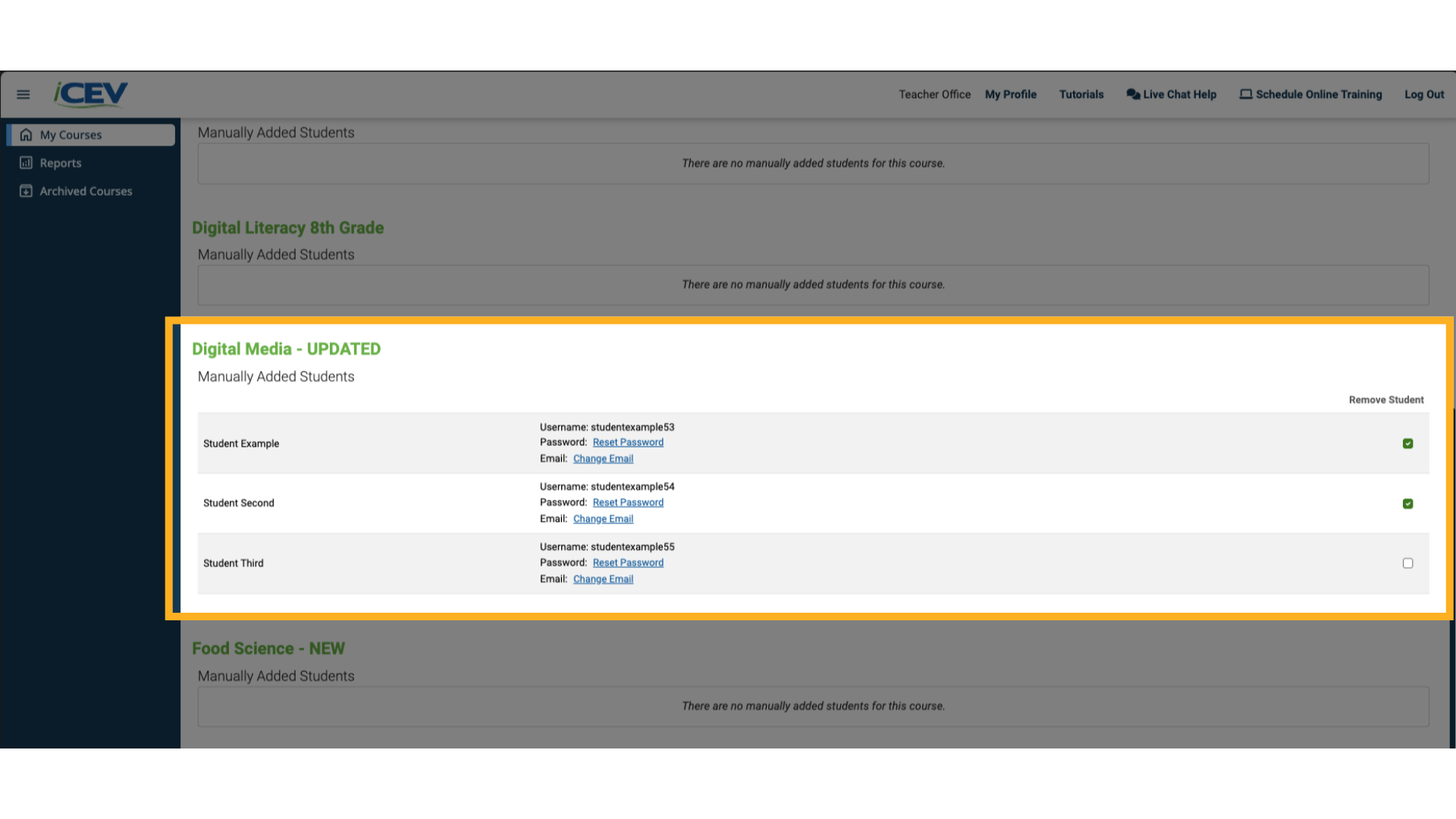
Task: Change Email for studentexample55
Action: click(x=603, y=579)
